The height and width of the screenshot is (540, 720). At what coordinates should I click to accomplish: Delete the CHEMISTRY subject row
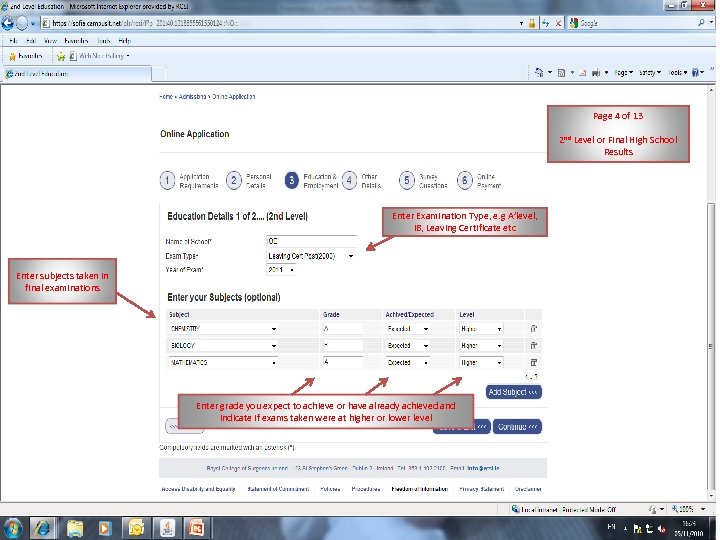pos(534,329)
